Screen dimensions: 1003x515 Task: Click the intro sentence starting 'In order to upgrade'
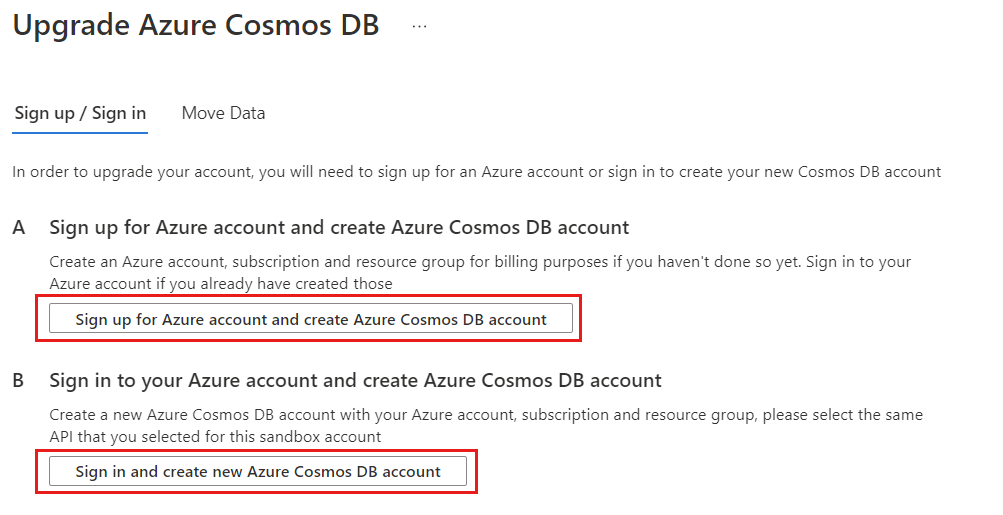pos(477,172)
